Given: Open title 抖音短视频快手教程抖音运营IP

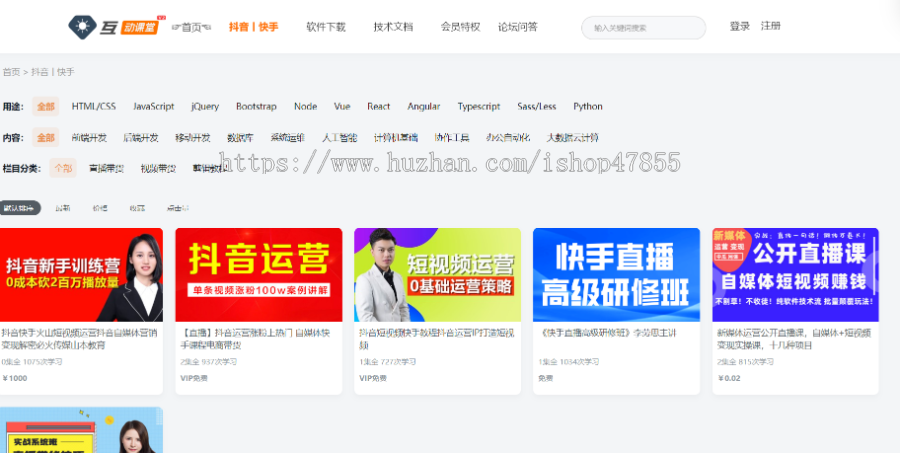Looking at the screenshot, I should 437,339.
